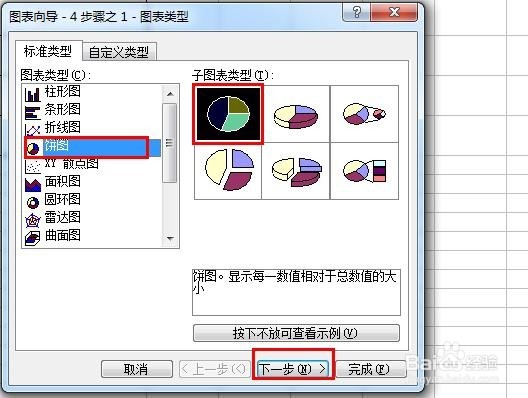This screenshot has width=528, height=398.
Task: Choose the bar-of-pie sub-chart thumbnail
Action: click(364, 171)
